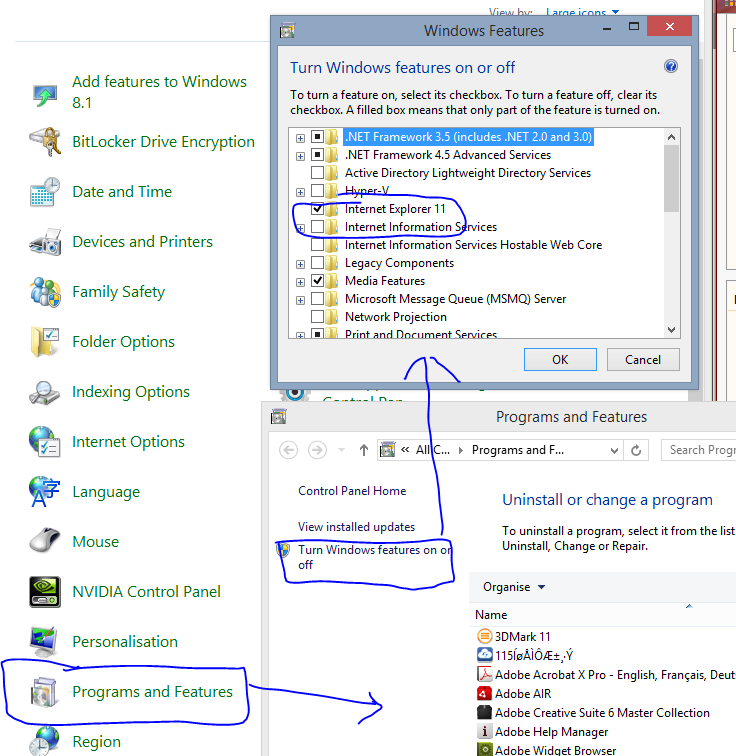The image size is (736, 756).
Task: Enable the Network Projection checkbox
Action: [317, 317]
